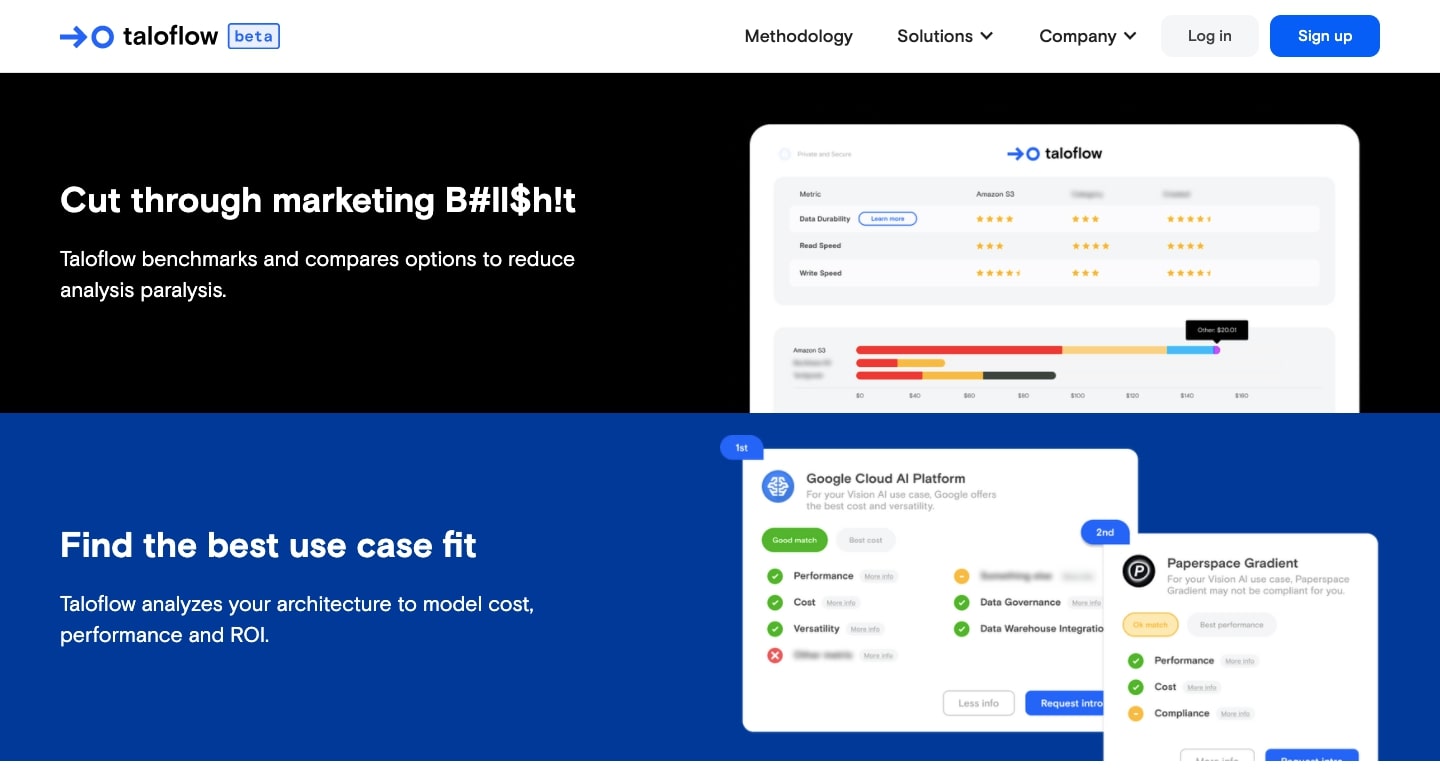Click the Private and Secure icon in preview
This screenshot has height=773, width=1440.
(785, 154)
